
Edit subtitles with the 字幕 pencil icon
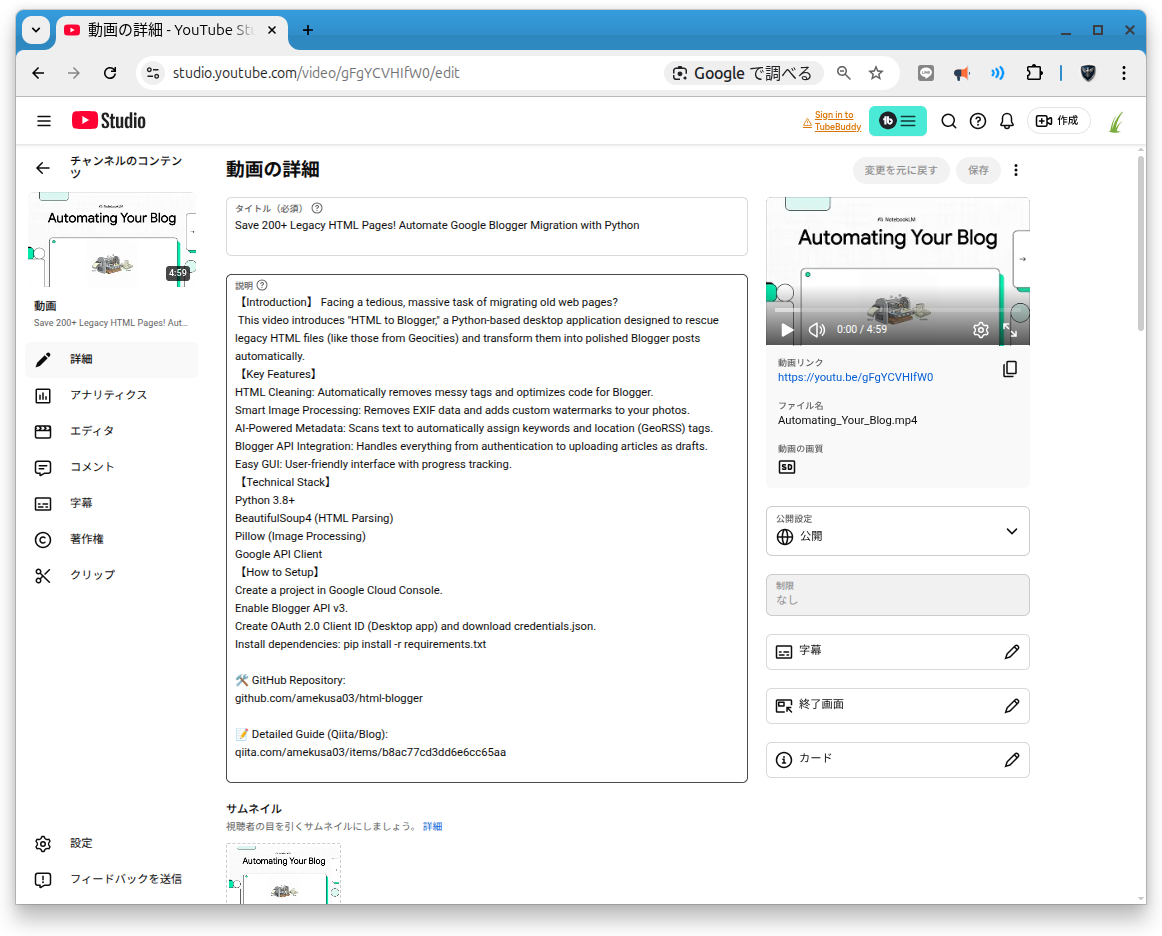(x=1011, y=652)
